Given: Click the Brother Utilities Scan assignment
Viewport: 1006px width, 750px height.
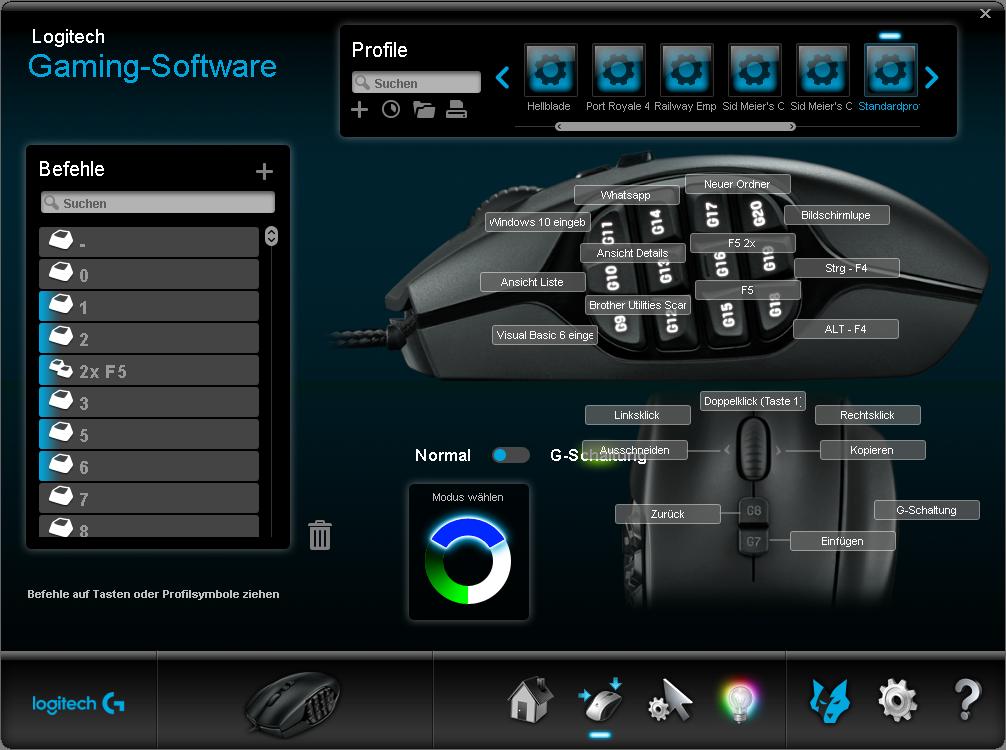Looking at the screenshot, I should [x=638, y=305].
